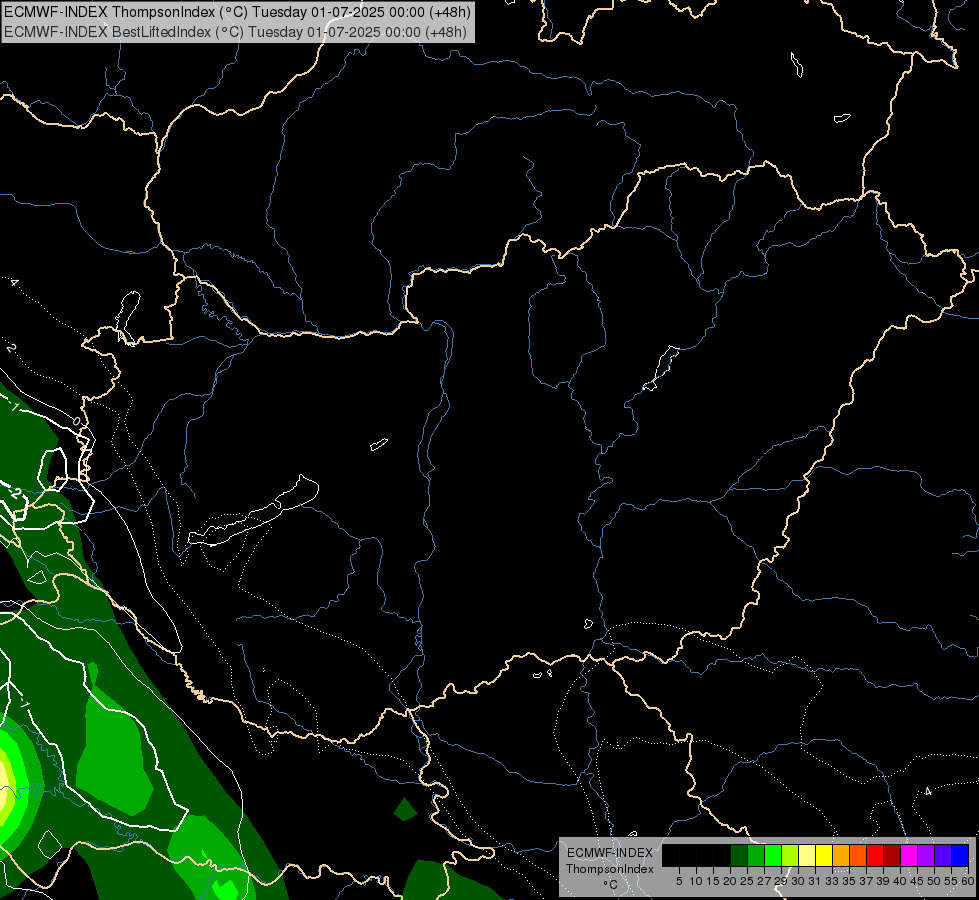
Task: Click the yellow high-index hotspot at the left edge
Action: click(x=5, y=784)
